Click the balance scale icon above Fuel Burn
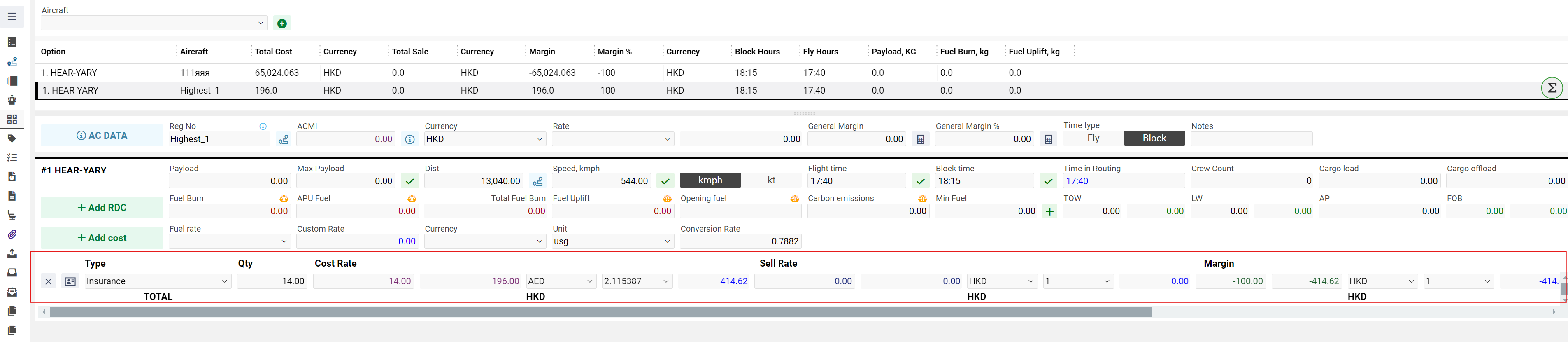 [x=284, y=199]
